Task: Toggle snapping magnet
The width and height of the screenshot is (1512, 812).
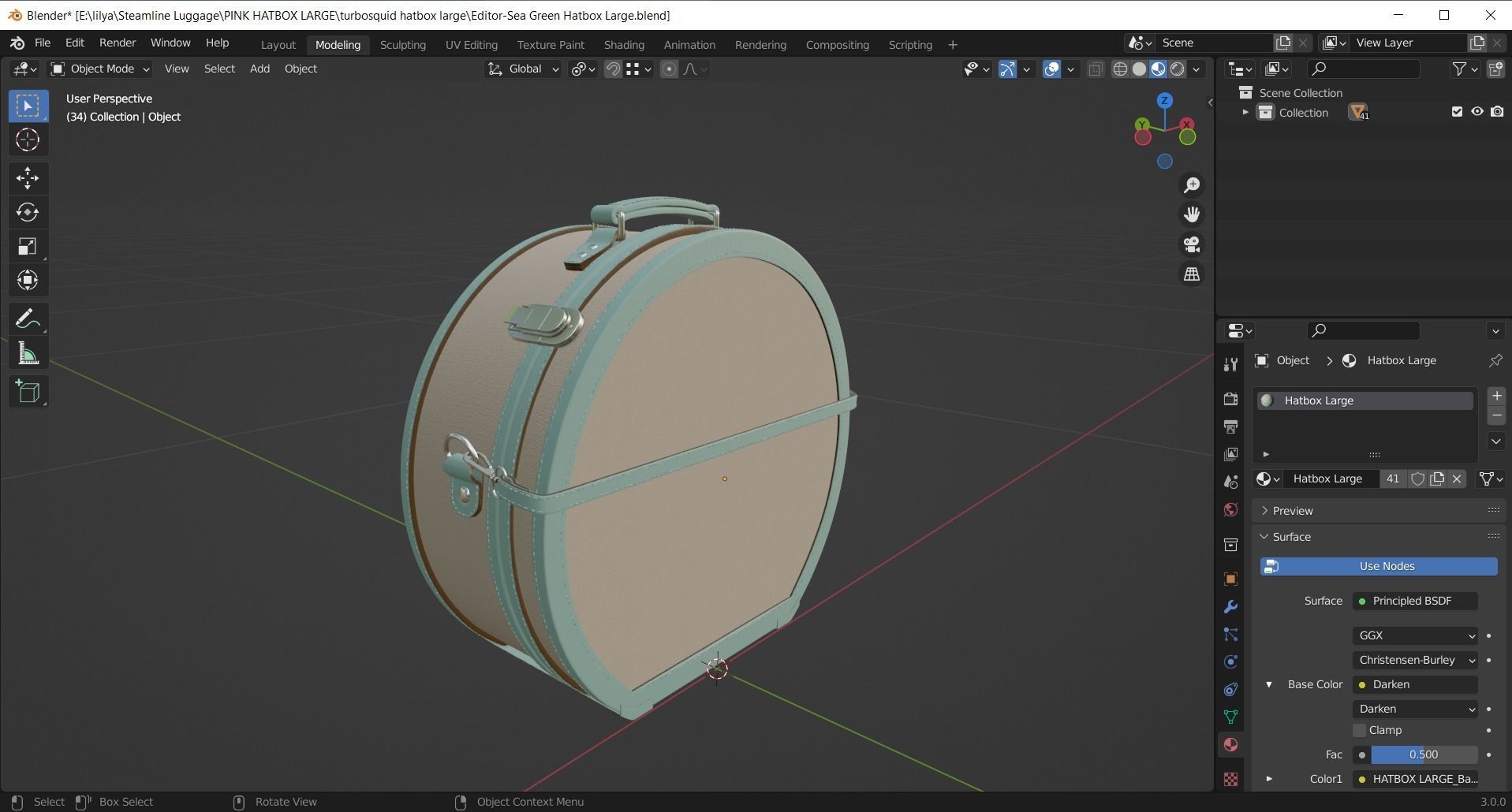Action: pos(613,69)
